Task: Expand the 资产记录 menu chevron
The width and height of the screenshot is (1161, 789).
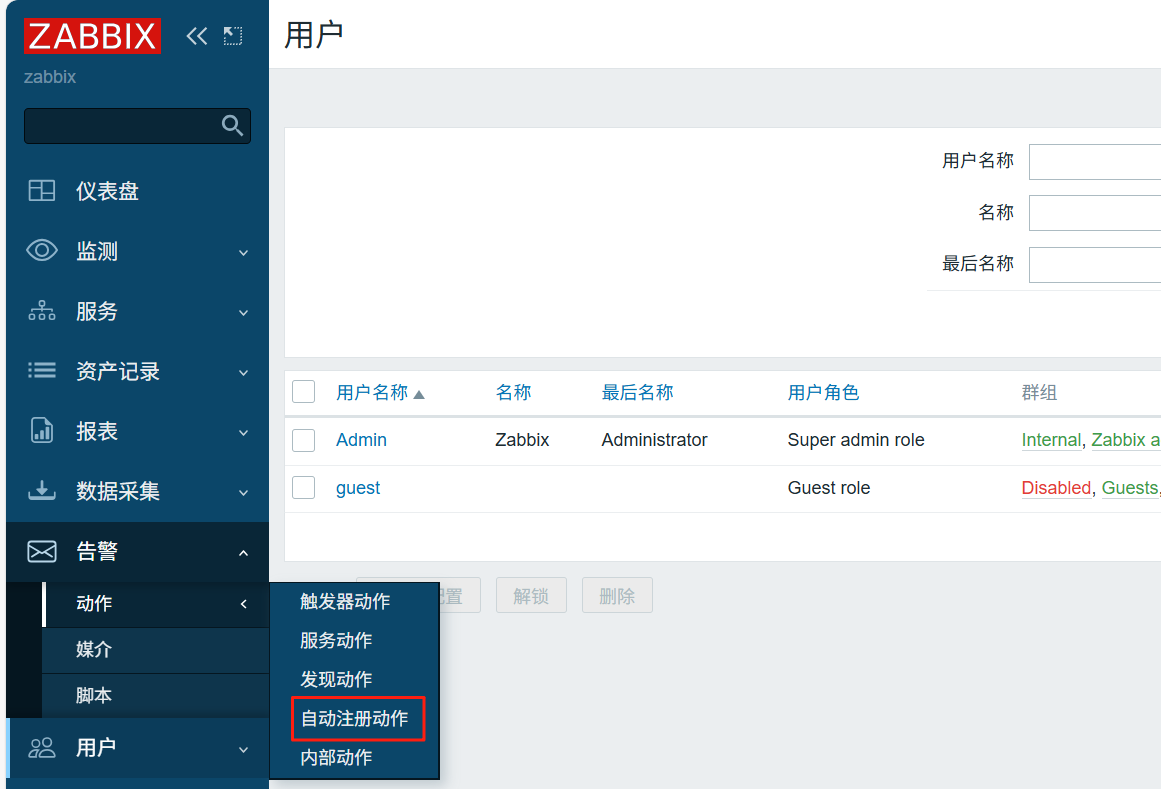Action: coord(244,372)
